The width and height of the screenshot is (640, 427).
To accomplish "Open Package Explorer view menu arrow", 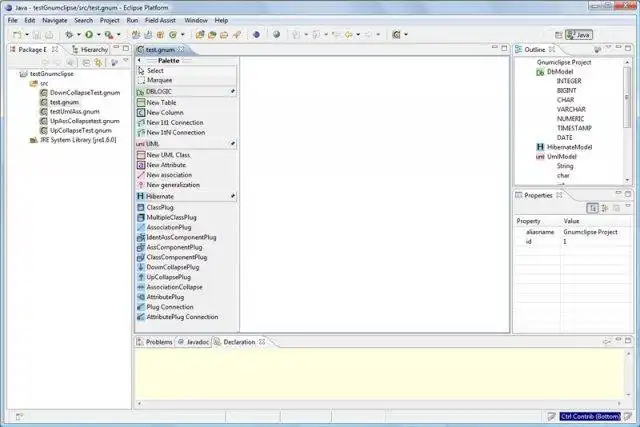I will pos(126,61).
